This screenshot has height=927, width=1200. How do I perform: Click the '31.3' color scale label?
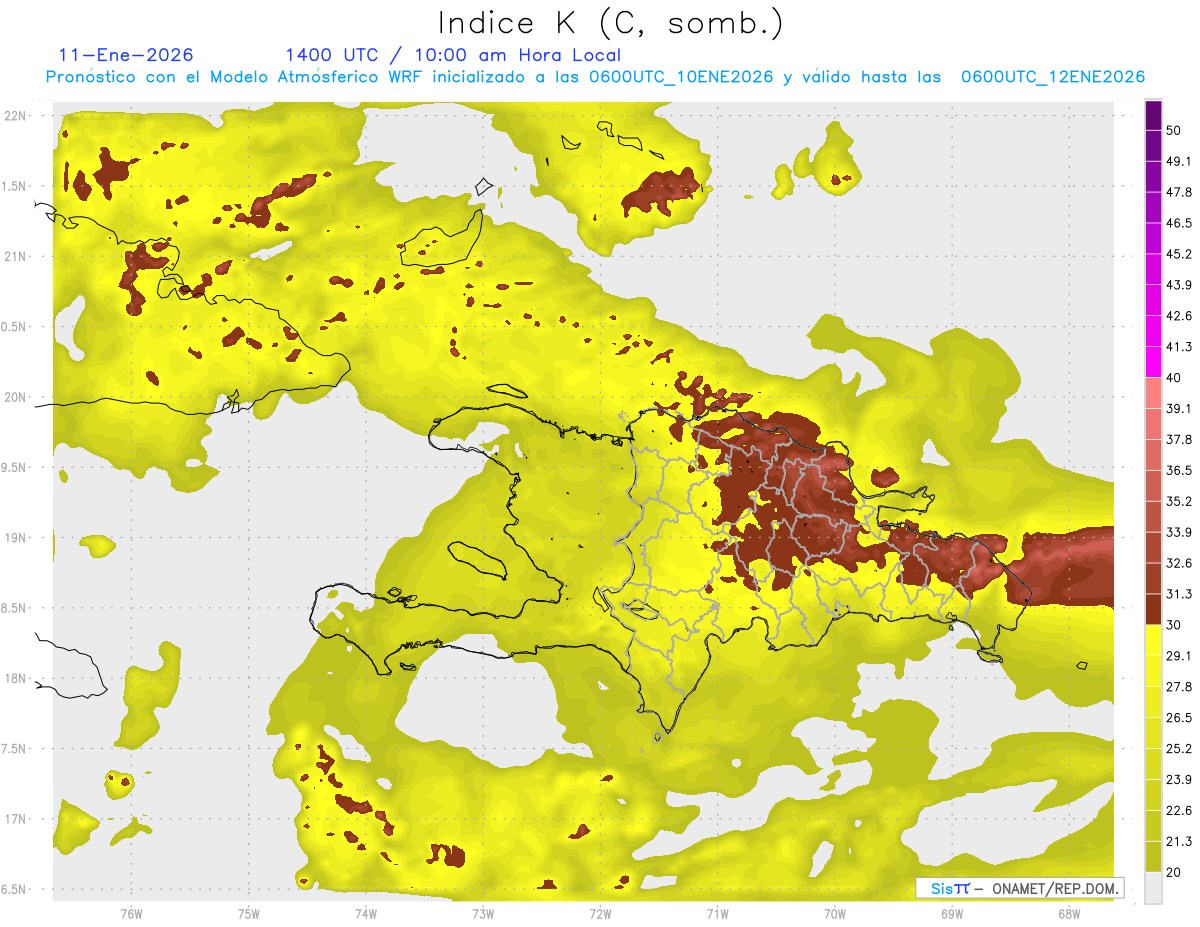[x=1179, y=594]
